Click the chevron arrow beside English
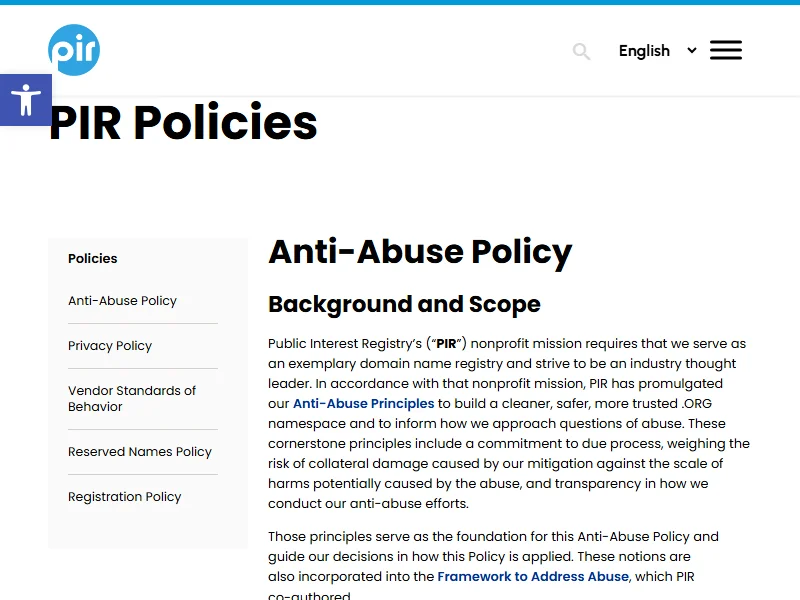 [691, 50]
